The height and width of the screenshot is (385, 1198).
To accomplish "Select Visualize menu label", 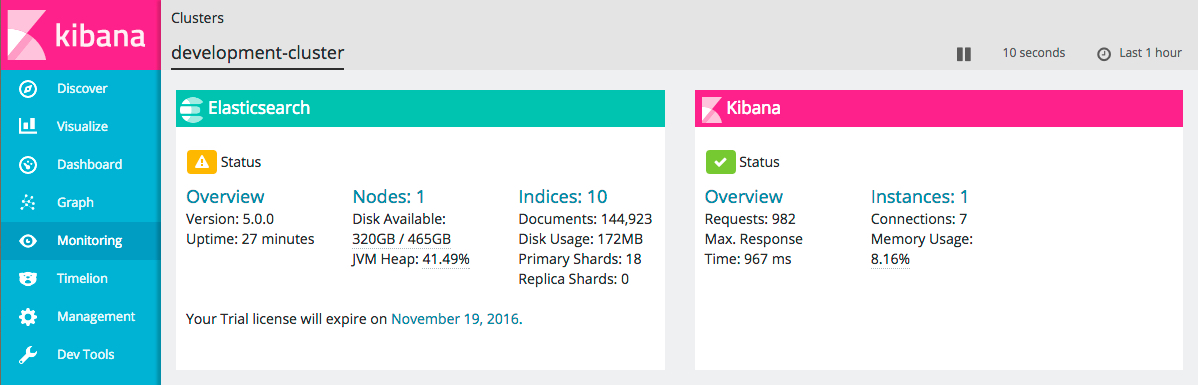I will click(83, 126).
